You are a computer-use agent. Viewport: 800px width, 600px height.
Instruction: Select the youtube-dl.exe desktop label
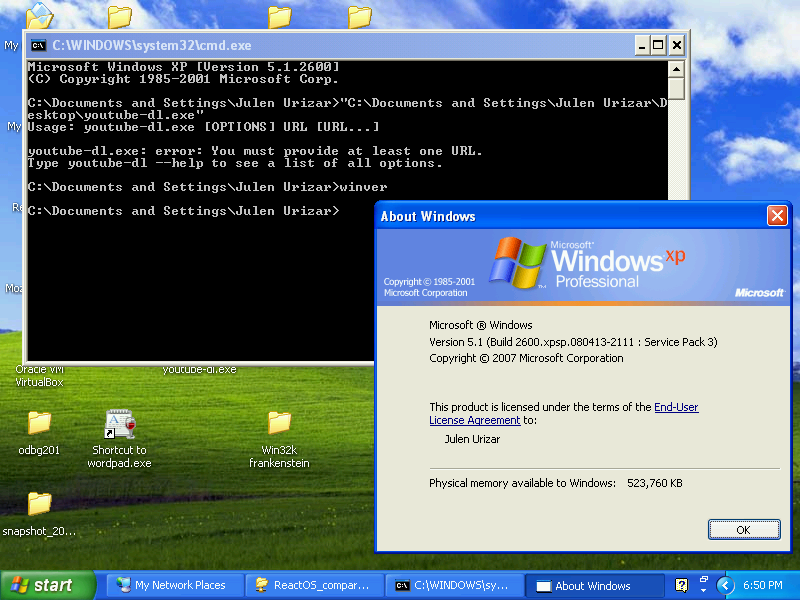pyautogui.click(x=200, y=370)
